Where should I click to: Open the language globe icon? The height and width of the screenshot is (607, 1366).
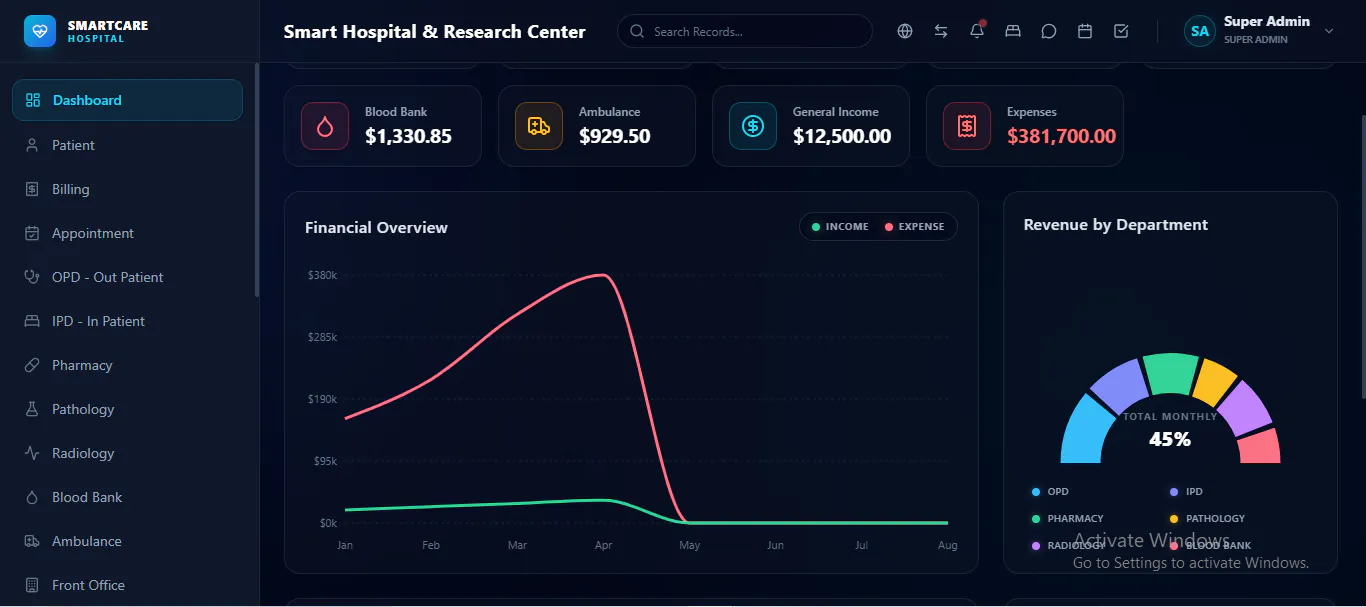tap(905, 31)
